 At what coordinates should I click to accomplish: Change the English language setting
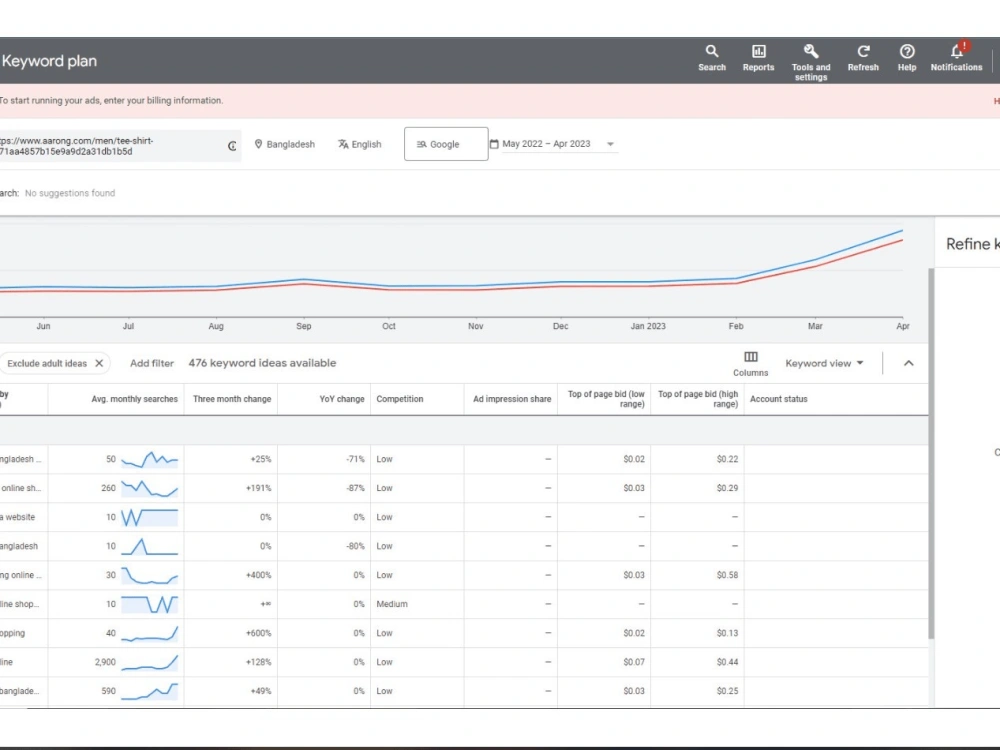pyautogui.click(x=360, y=144)
